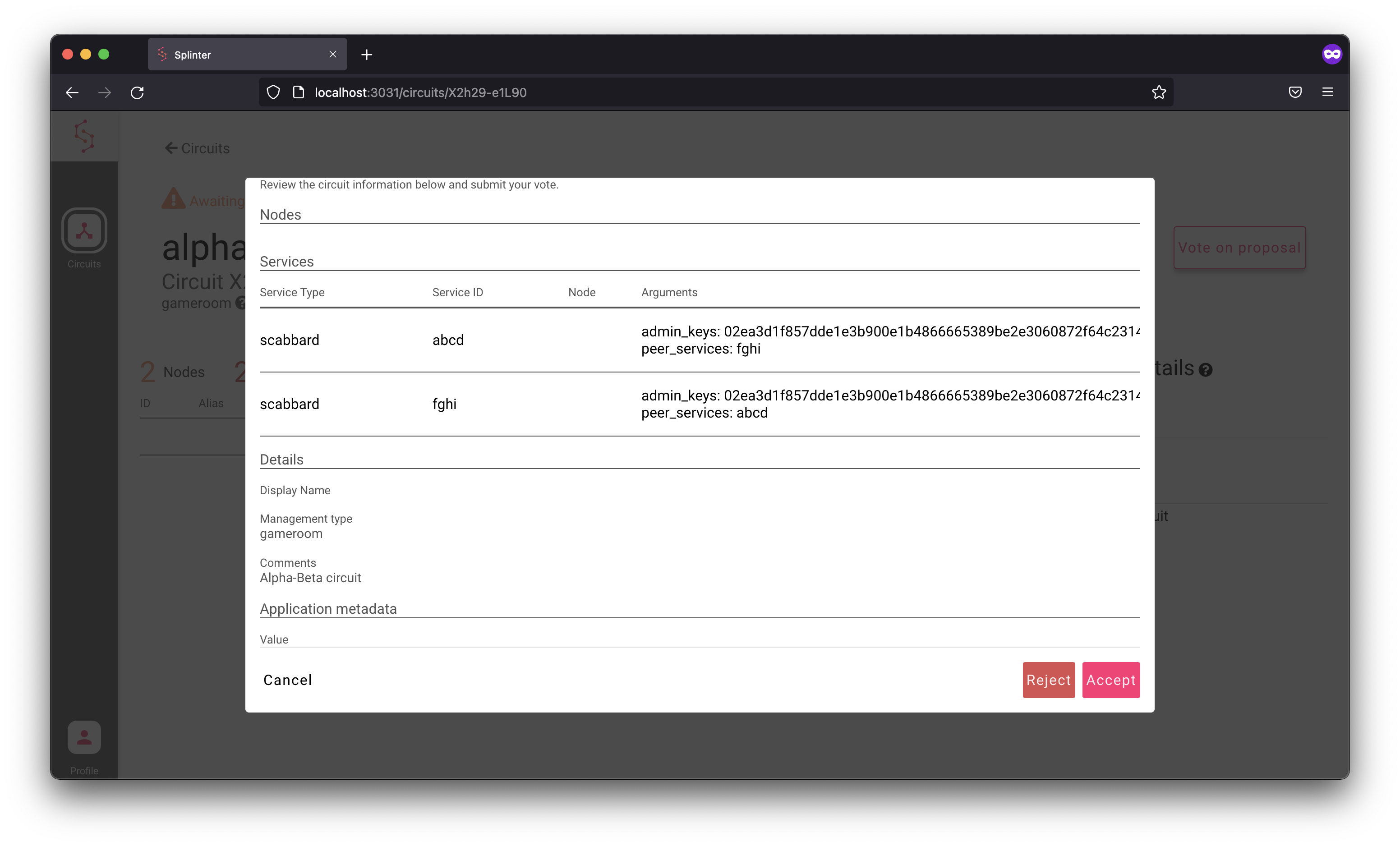
Task: Click the address bar URL field
Action: coord(715,92)
